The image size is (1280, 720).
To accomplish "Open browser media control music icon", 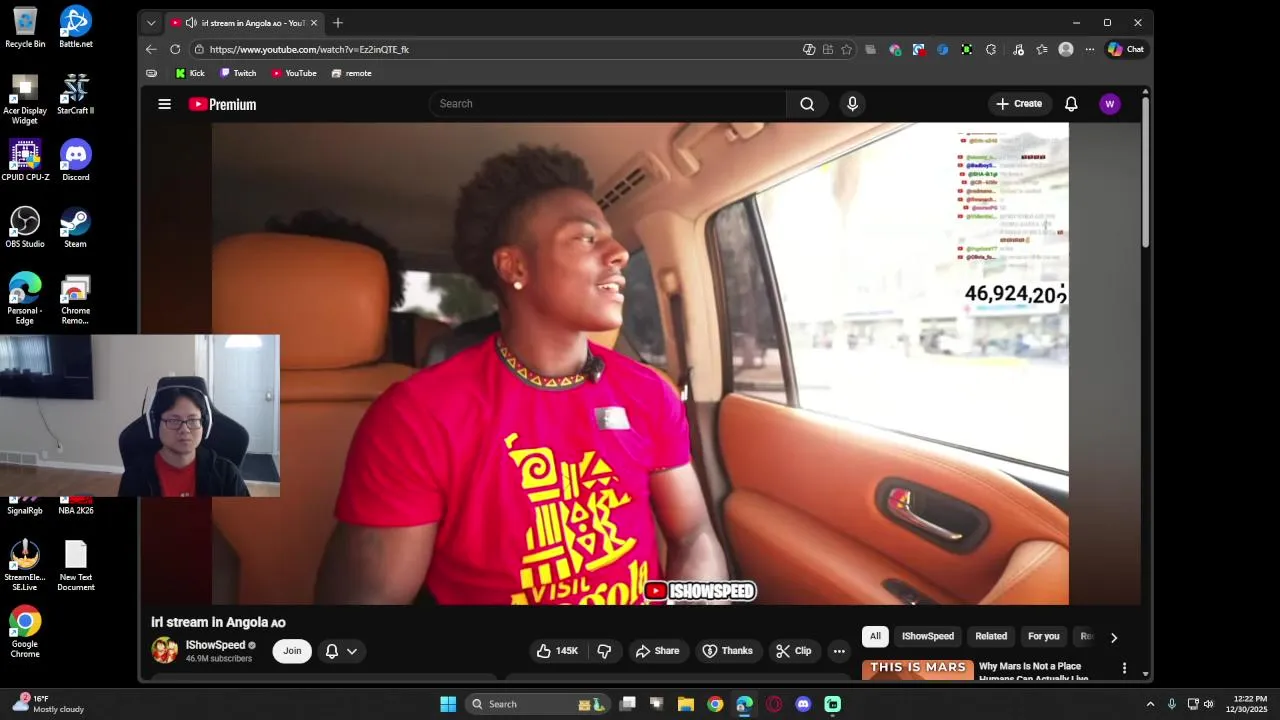I will pos(1018,49).
